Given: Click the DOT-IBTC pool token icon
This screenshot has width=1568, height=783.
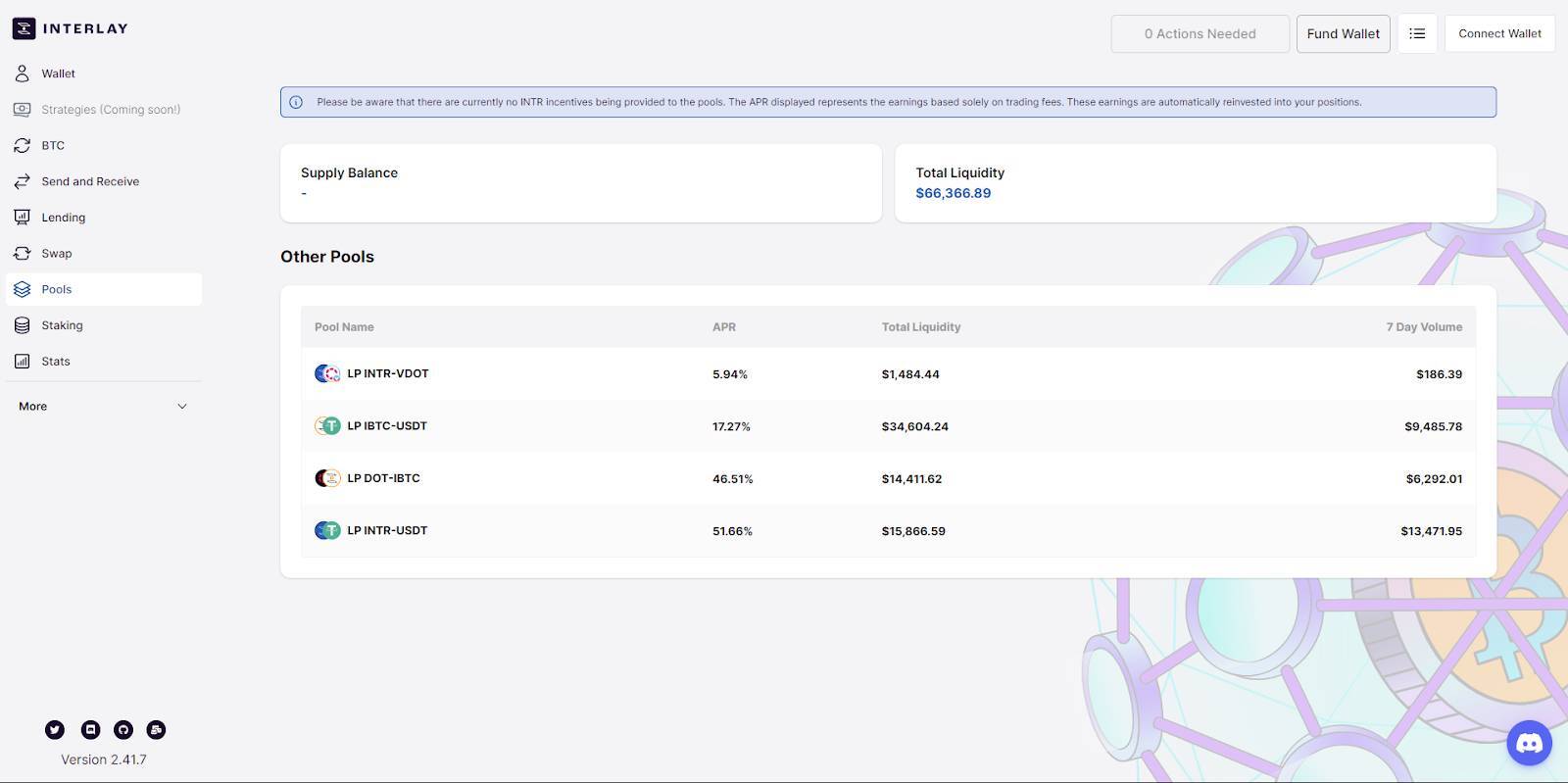Looking at the screenshot, I should click(x=327, y=478).
